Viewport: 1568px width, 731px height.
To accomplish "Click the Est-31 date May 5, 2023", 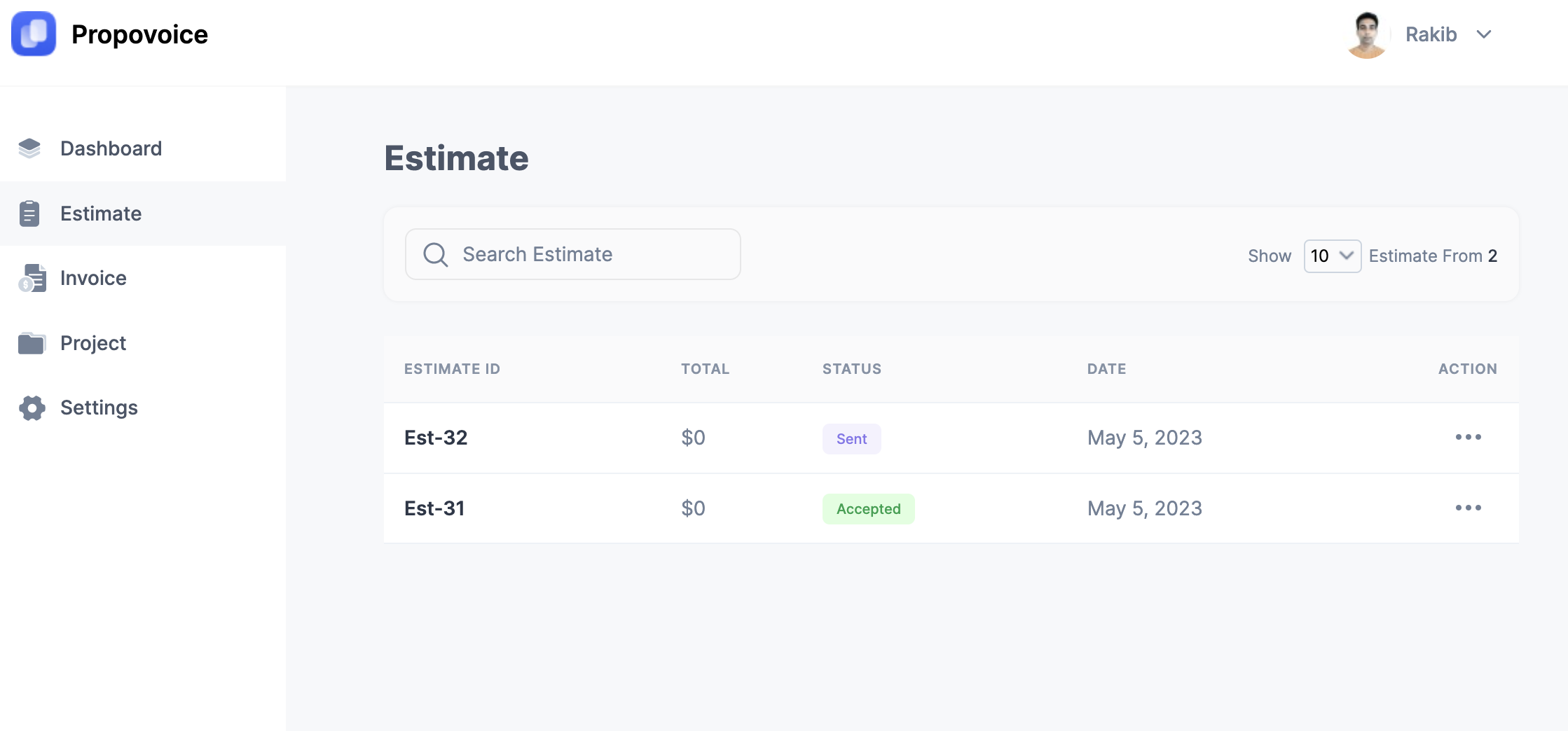I will [1145, 508].
